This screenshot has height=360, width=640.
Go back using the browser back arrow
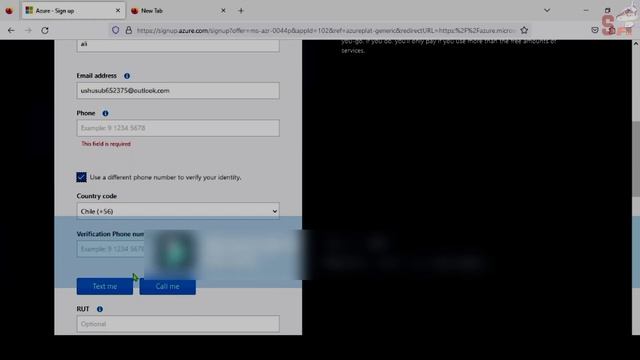tap(11, 30)
